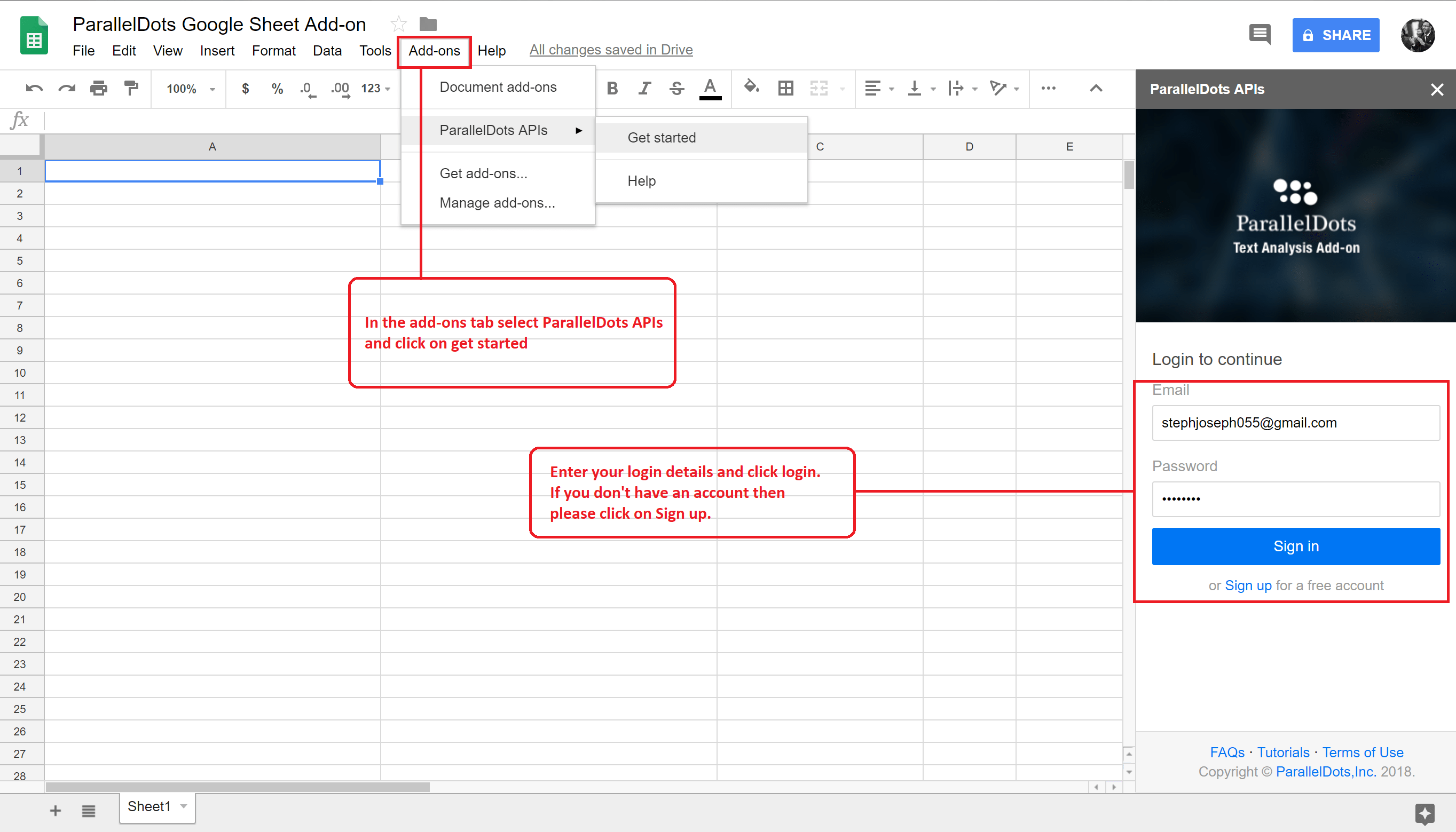
Task: Open the print dialog
Action: tap(98, 89)
